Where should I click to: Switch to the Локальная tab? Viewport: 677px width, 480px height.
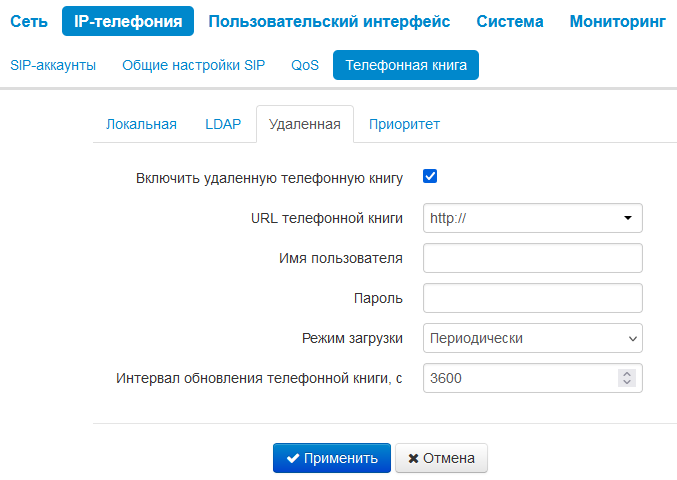point(141,124)
